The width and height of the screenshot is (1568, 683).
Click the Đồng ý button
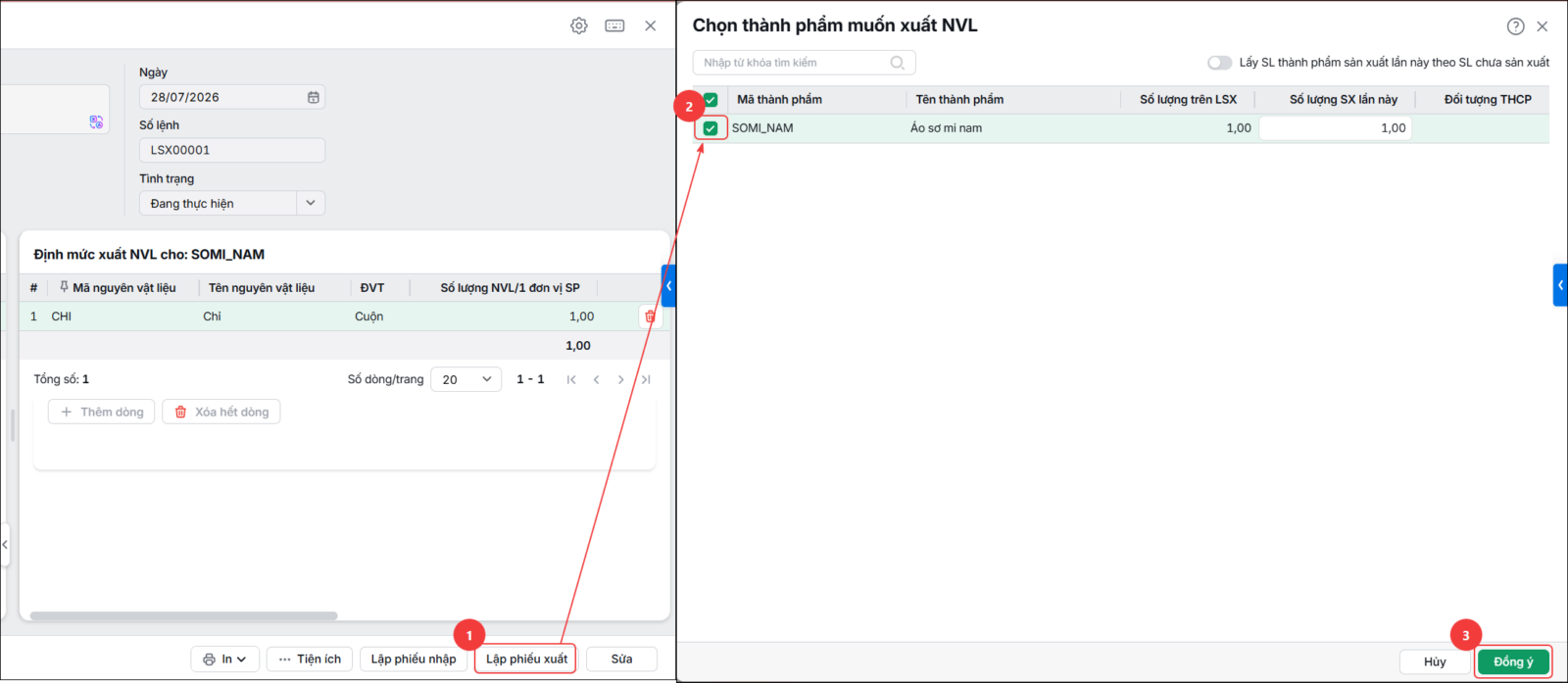pos(1513,662)
